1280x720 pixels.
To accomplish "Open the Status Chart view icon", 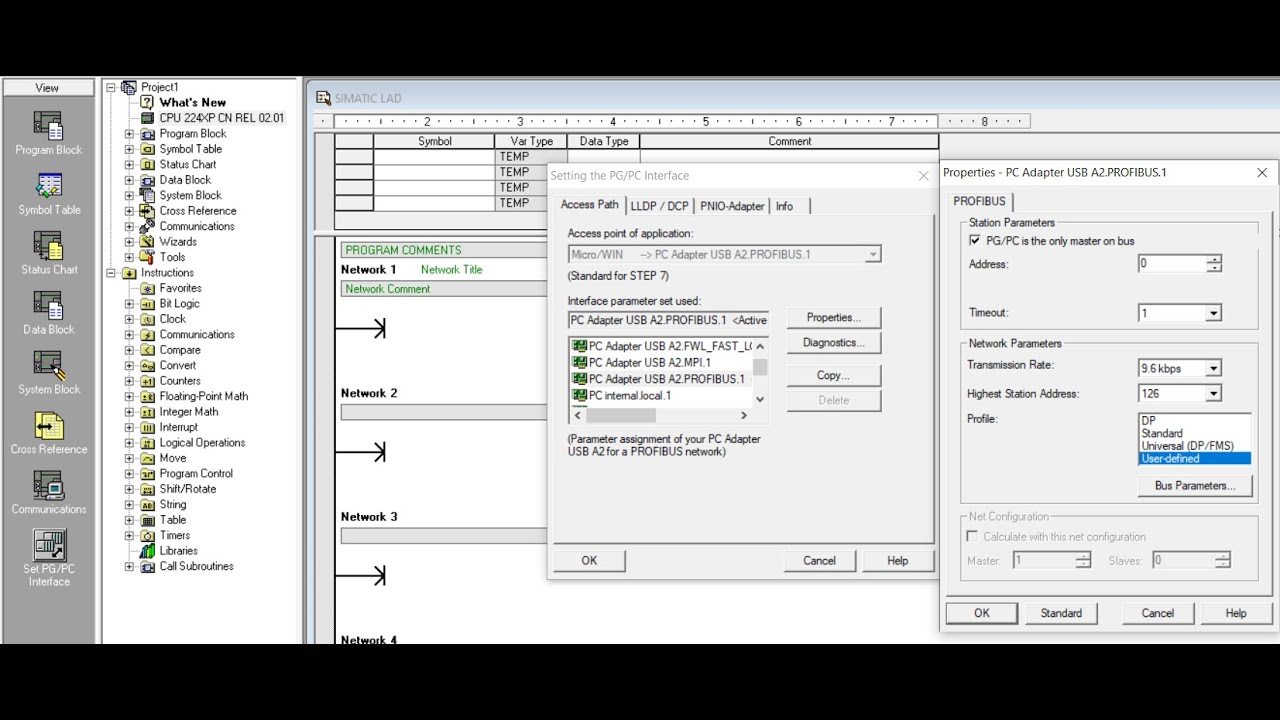I will tap(48, 246).
